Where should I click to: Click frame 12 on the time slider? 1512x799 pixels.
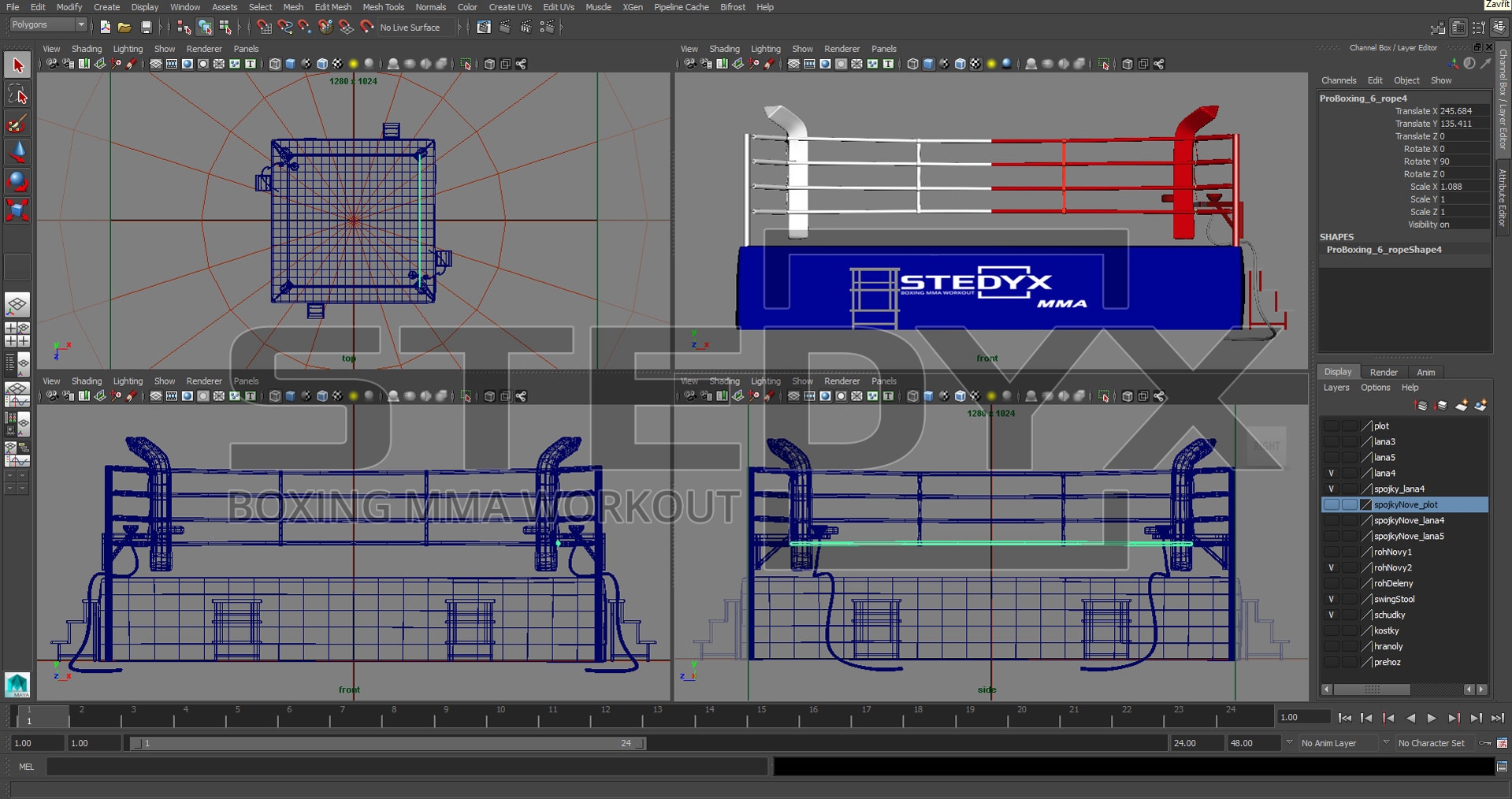pos(605,716)
